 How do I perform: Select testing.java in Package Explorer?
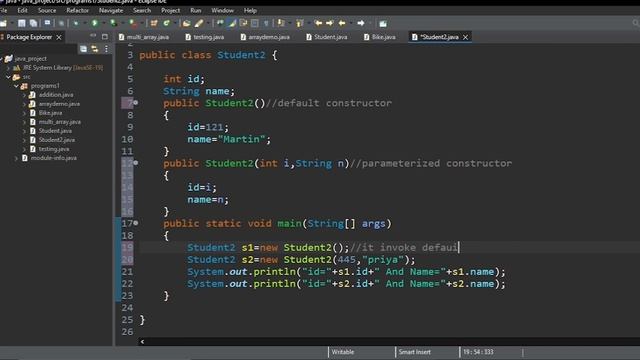[x=54, y=149]
